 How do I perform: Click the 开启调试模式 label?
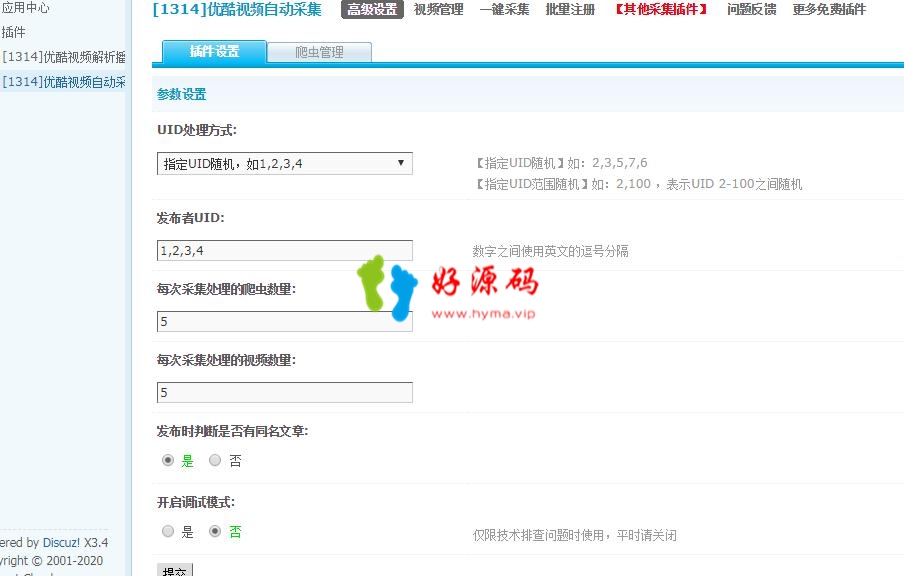pyautogui.click(x=196, y=502)
